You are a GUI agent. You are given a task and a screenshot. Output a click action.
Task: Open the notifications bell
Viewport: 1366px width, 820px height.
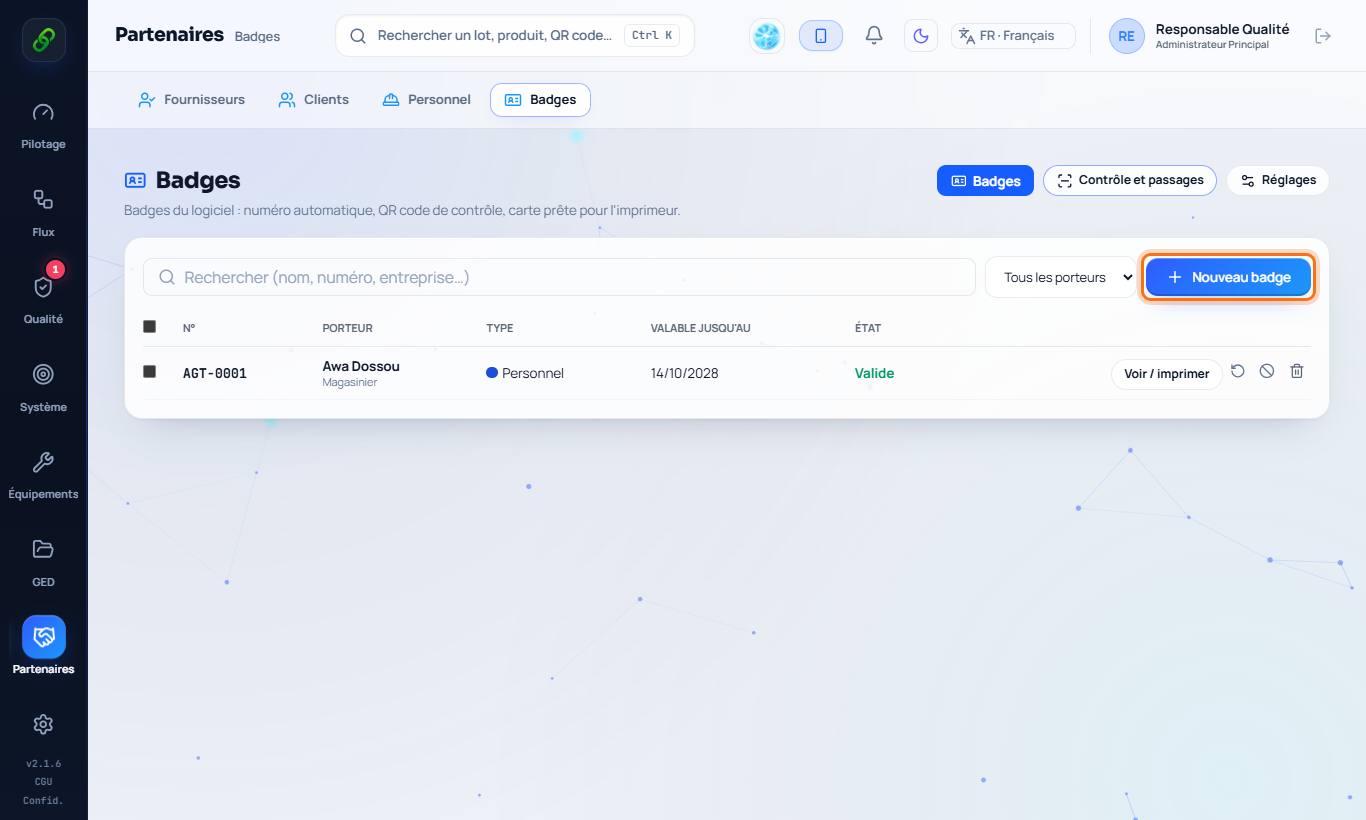click(874, 36)
